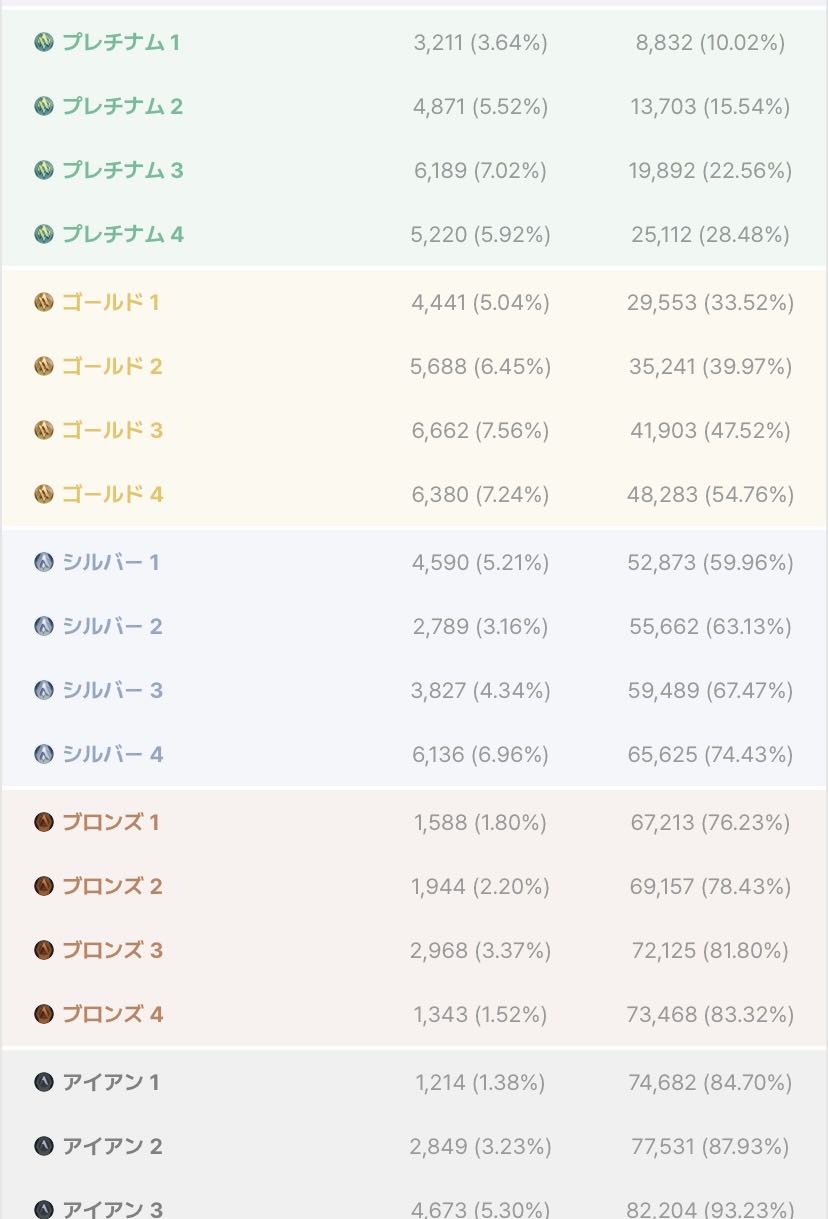
Task: Select the シルバー 1 tier label
Action: pos(111,562)
